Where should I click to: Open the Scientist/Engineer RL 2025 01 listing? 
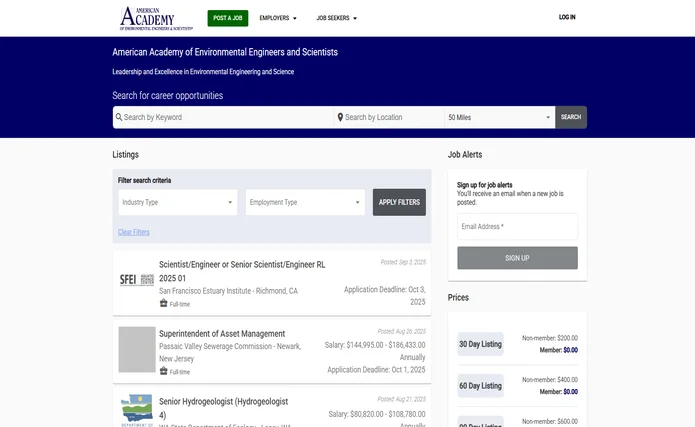(x=242, y=271)
